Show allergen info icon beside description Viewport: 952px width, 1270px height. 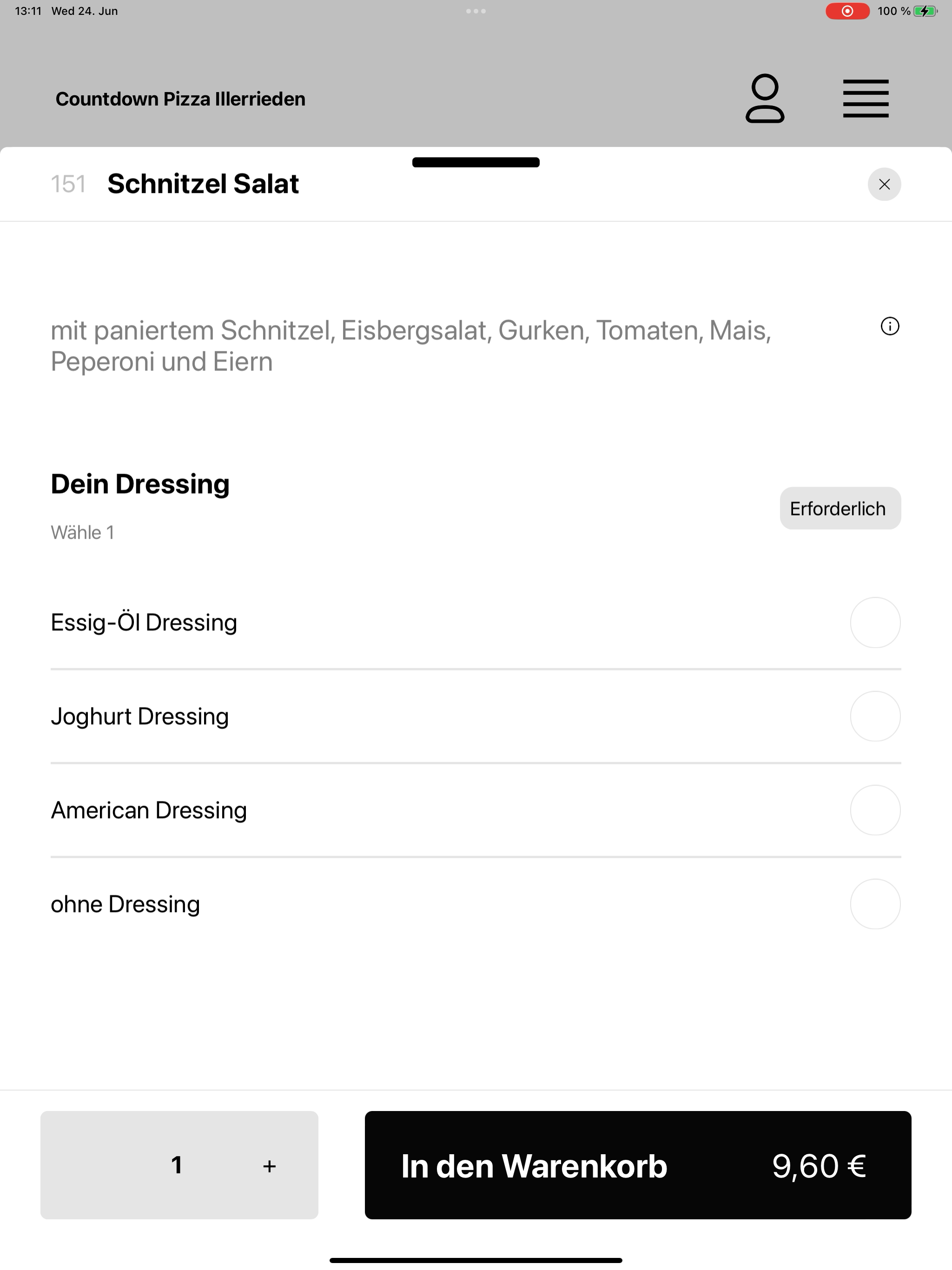[889, 326]
